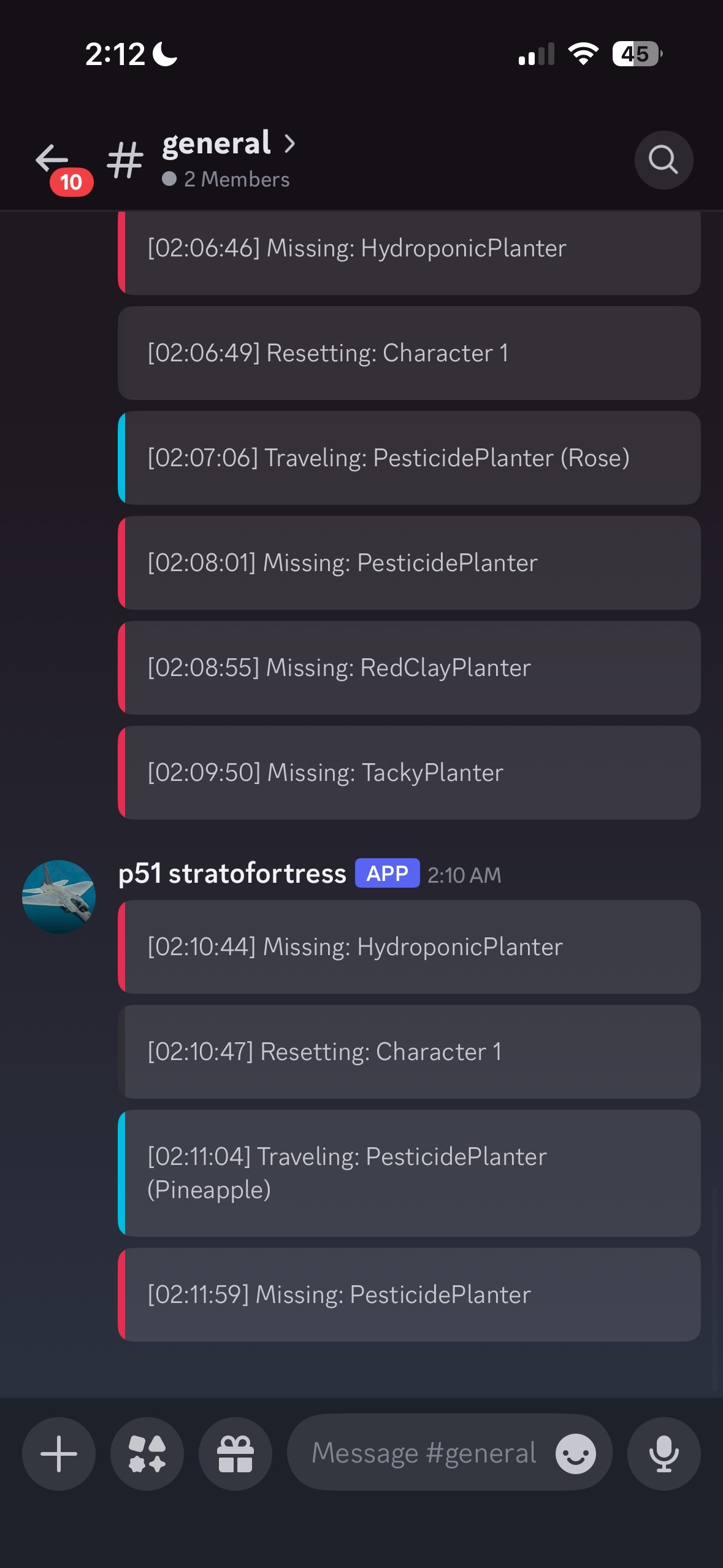The height and width of the screenshot is (1568, 723).
Task: Tap the microphone voice message button
Action: click(664, 1453)
